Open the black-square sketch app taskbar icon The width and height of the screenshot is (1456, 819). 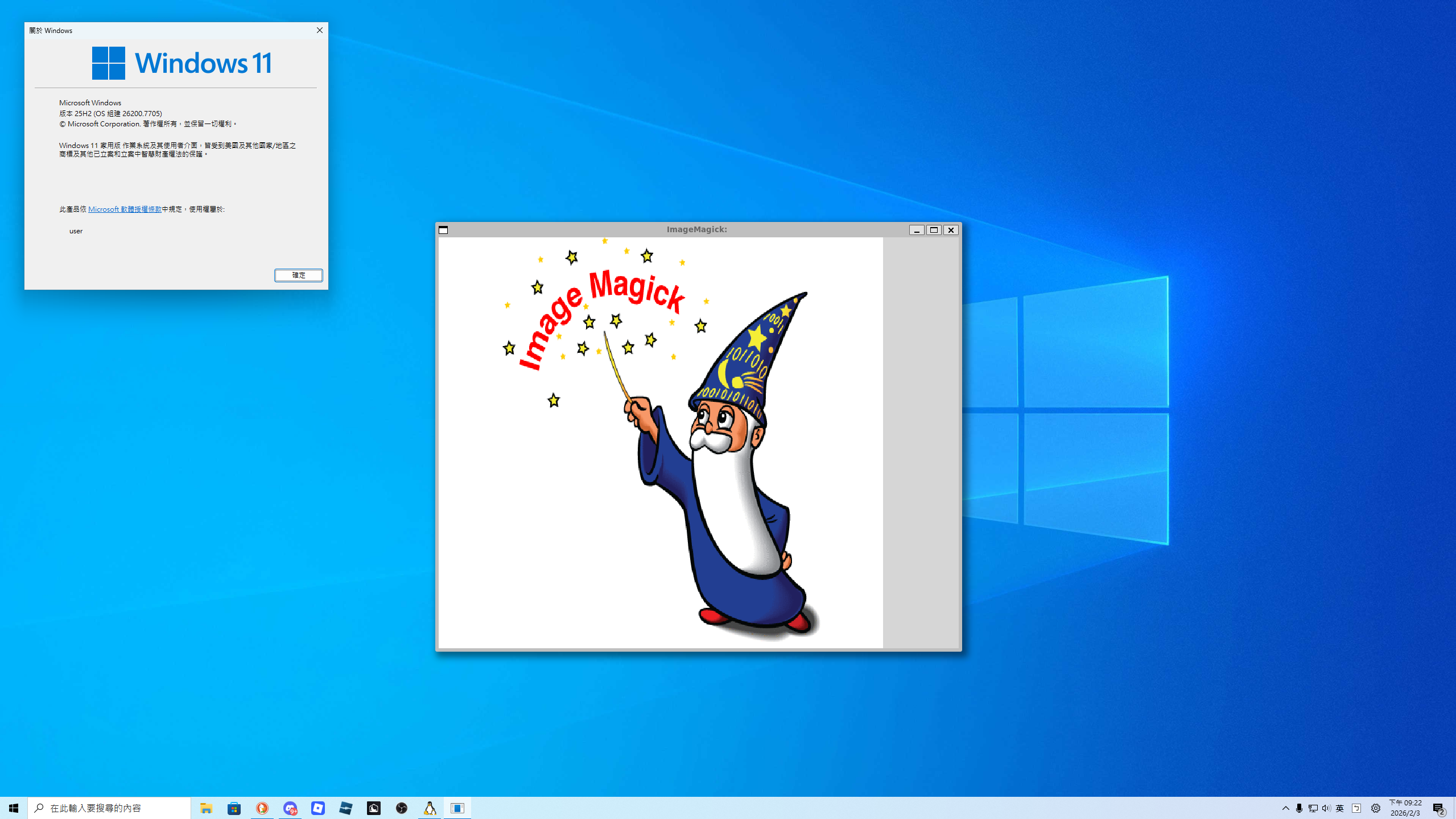click(373, 808)
